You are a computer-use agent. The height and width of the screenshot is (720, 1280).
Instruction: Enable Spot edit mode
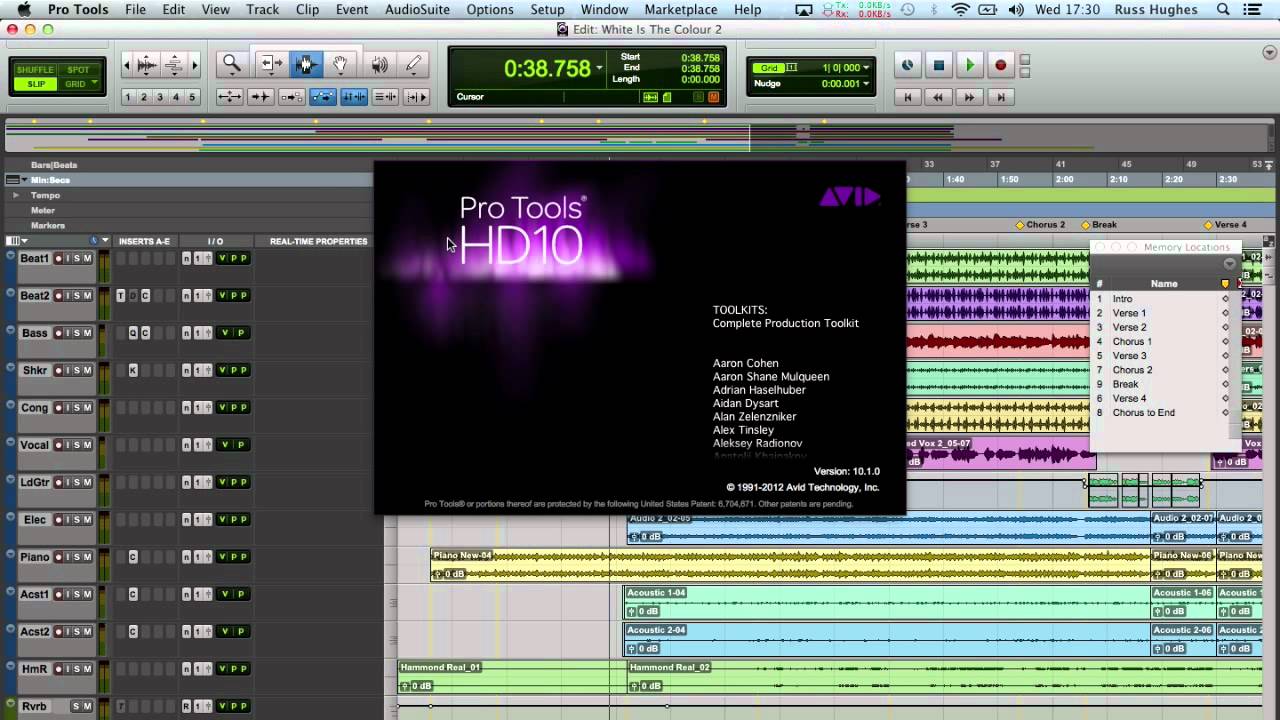click(77, 70)
